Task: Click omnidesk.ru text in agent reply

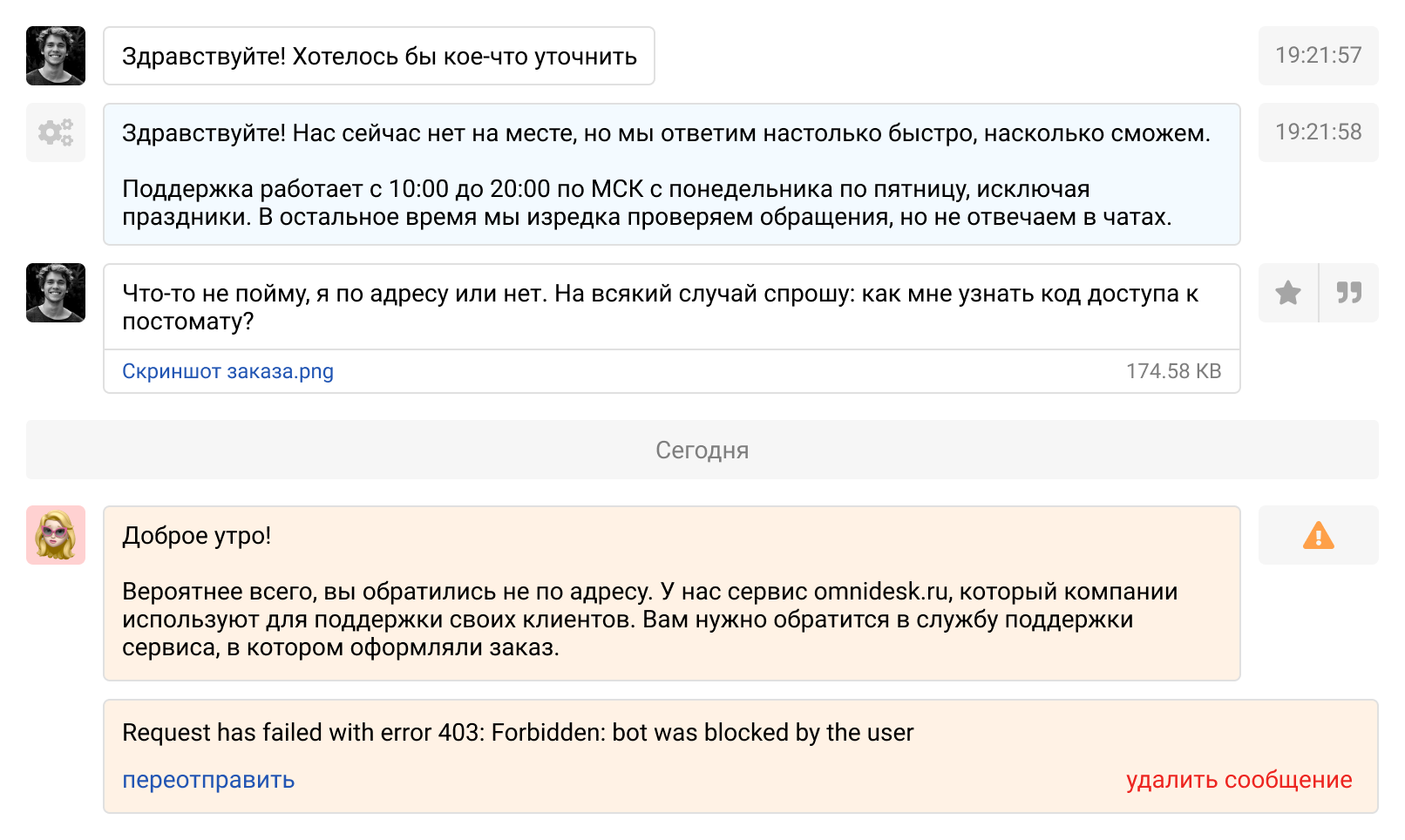Action: pyautogui.click(x=880, y=592)
